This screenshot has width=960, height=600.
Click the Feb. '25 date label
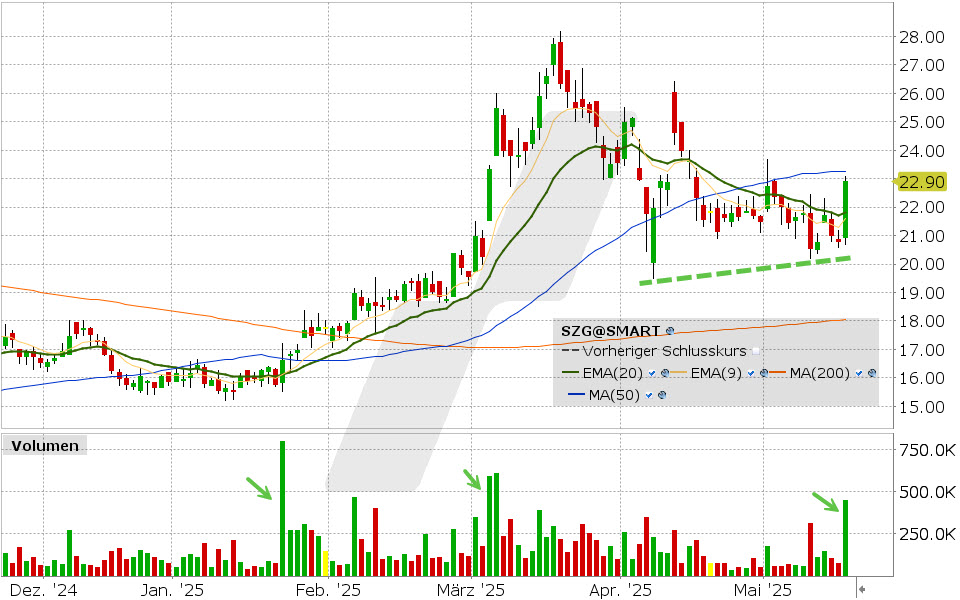point(329,590)
